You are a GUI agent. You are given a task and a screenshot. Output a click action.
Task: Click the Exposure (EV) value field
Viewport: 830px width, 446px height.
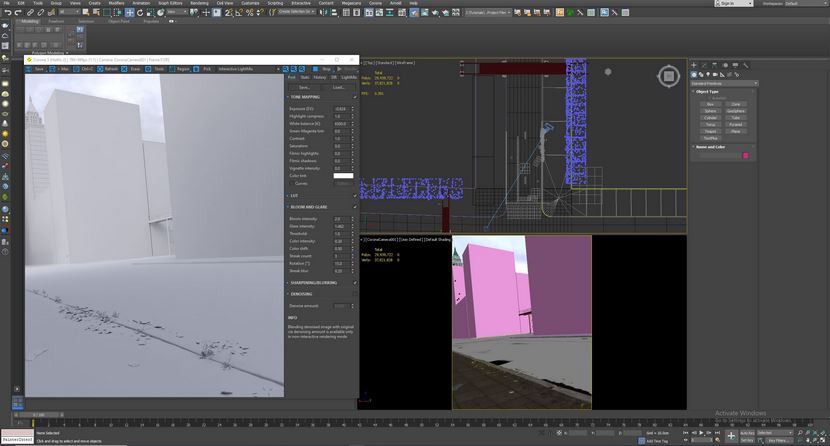(340, 108)
